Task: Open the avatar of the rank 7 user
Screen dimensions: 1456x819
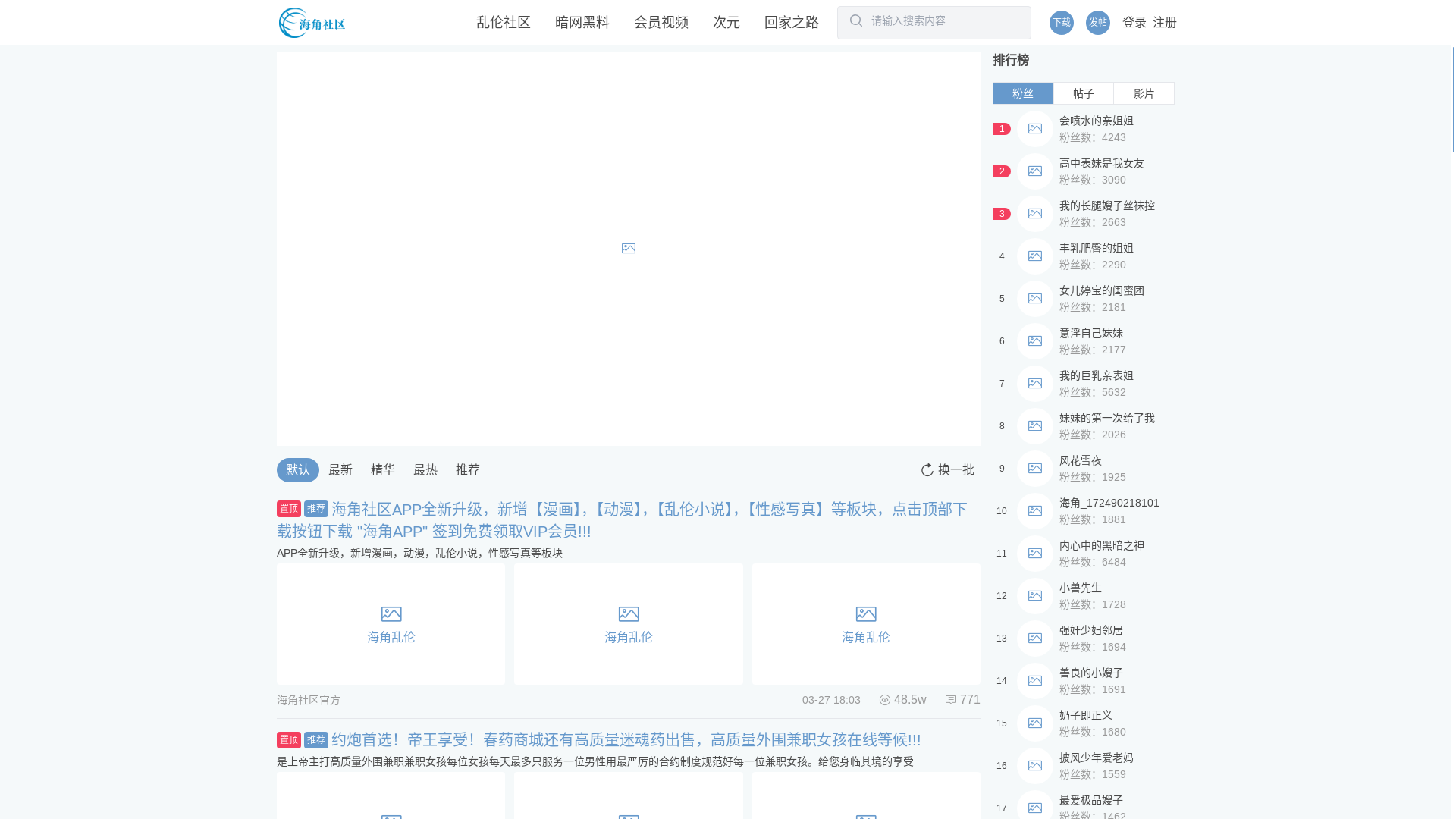Action: (1035, 384)
